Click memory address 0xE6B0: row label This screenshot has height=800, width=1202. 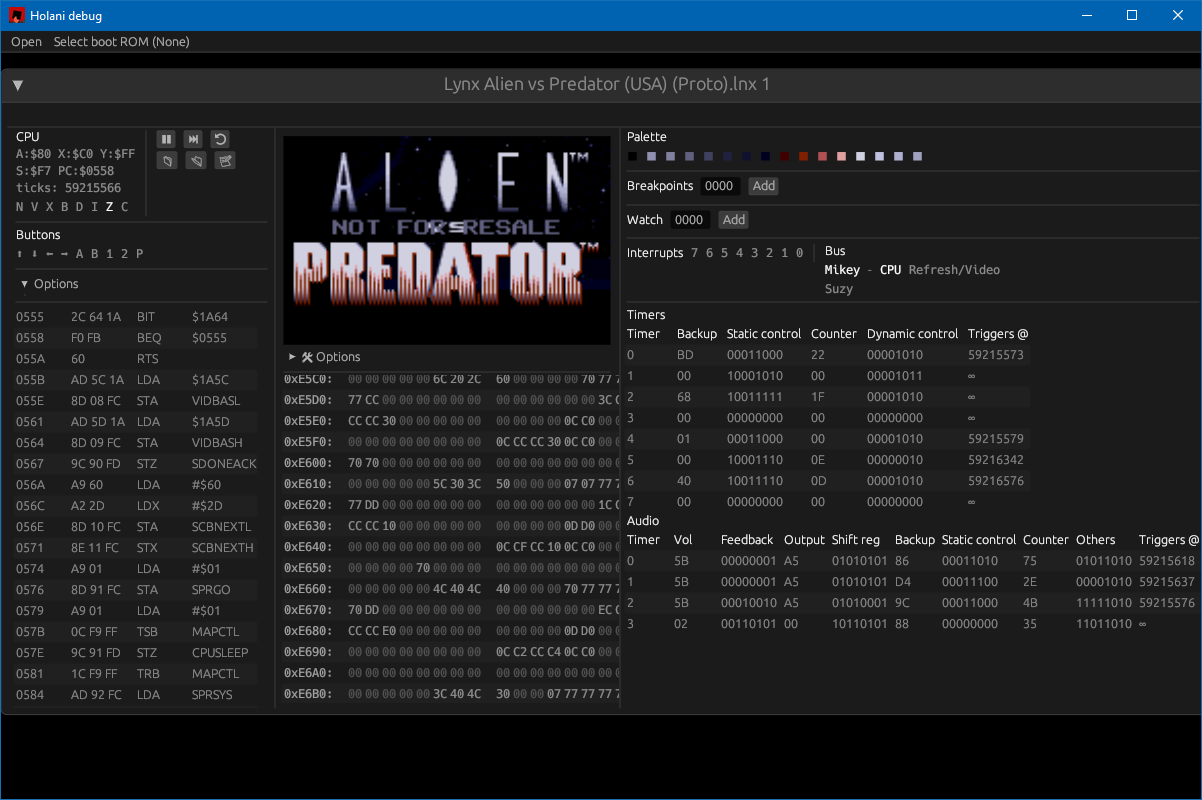click(x=310, y=694)
